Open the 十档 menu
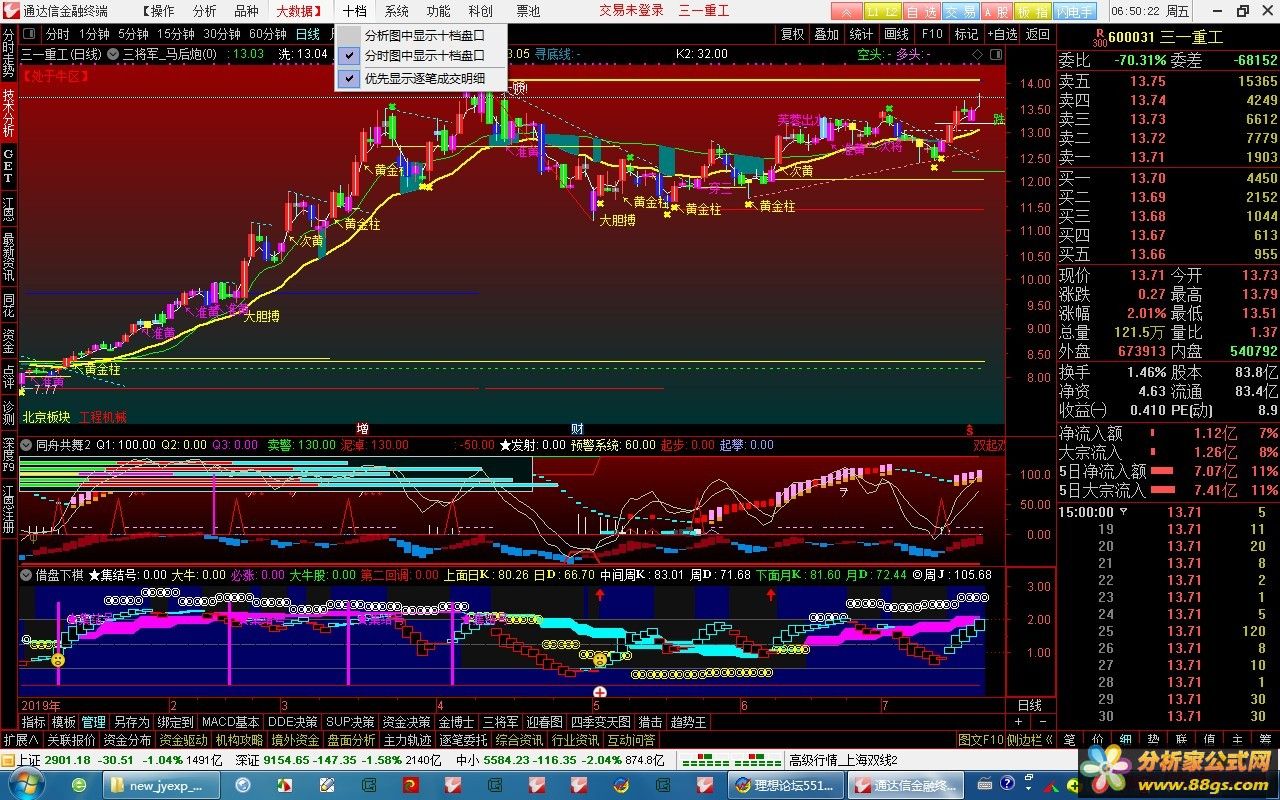The image size is (1280, 800). [x=354, y=11]
